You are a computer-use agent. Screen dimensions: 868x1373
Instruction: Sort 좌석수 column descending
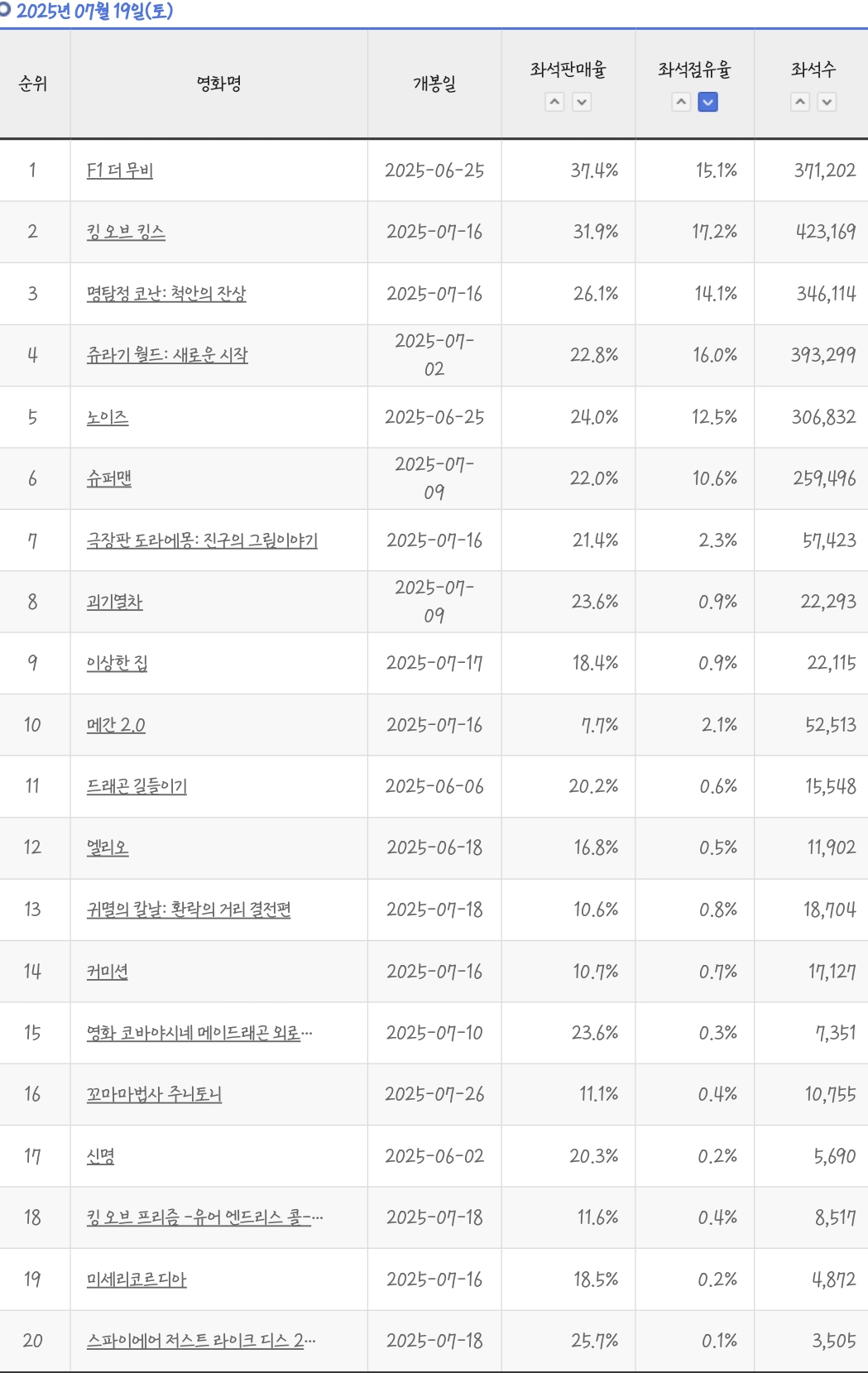click(827, 102)
